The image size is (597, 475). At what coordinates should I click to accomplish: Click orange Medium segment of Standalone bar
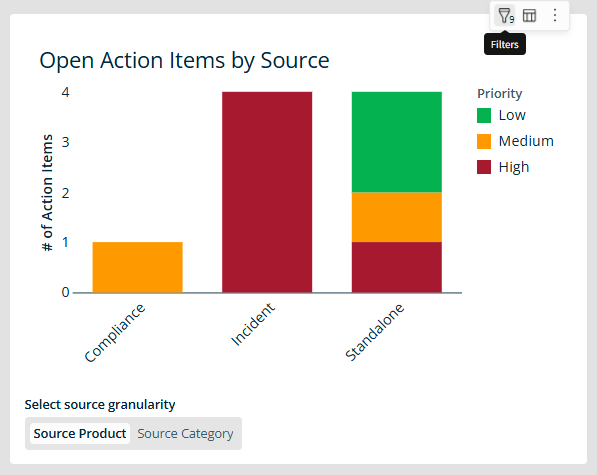[x=397, y=217]
